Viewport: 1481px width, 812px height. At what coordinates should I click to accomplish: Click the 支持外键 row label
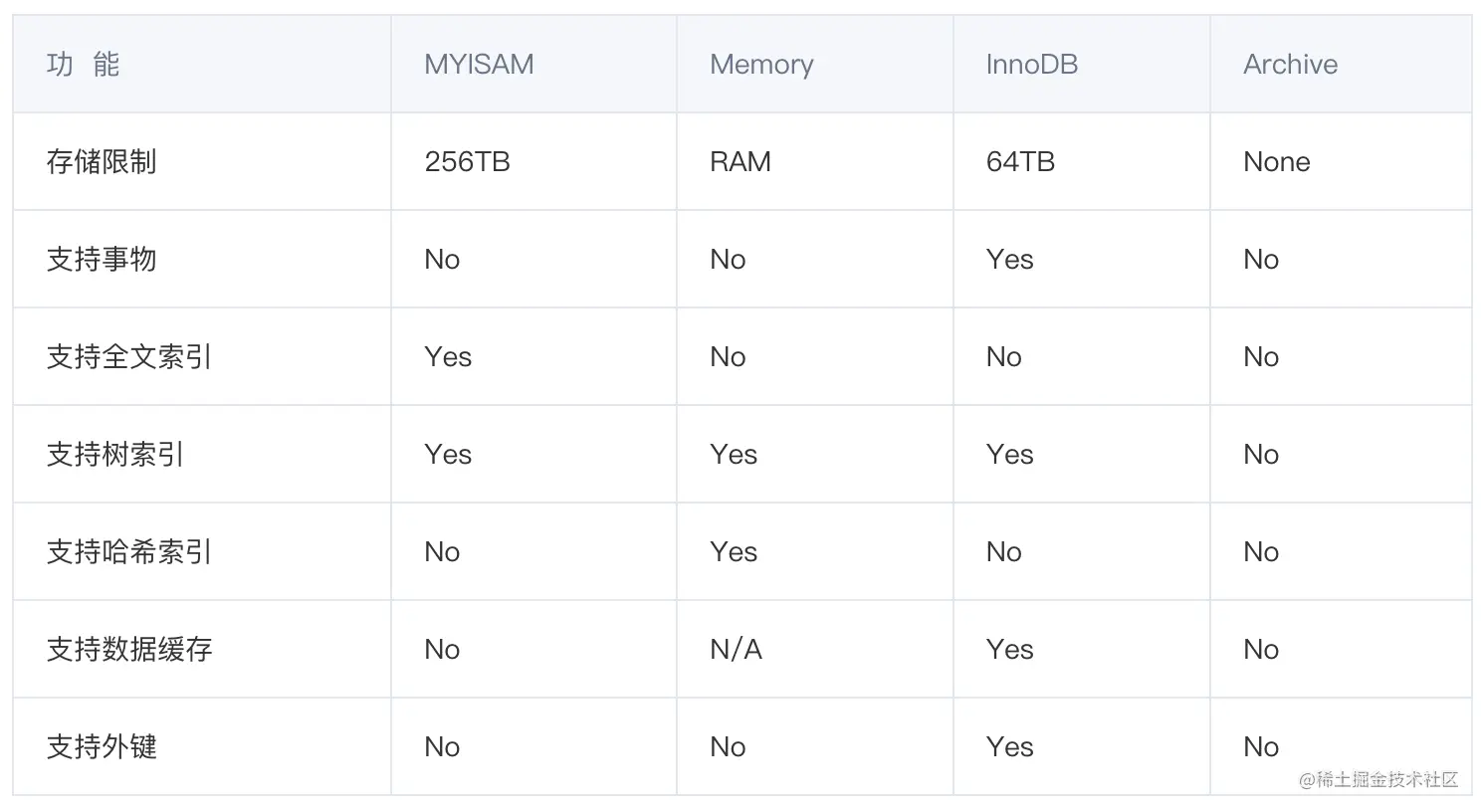(102, 747)
